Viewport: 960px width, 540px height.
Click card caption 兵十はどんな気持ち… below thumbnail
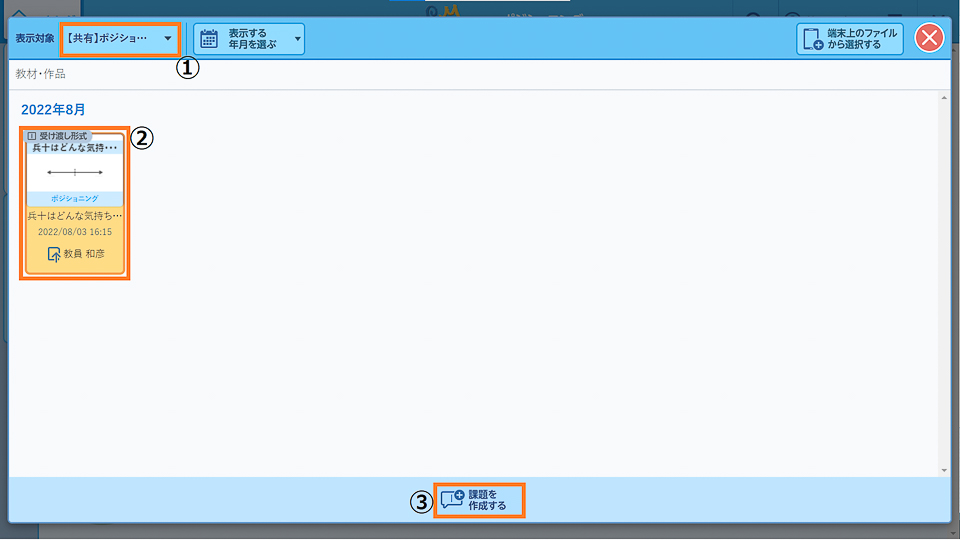75,215
